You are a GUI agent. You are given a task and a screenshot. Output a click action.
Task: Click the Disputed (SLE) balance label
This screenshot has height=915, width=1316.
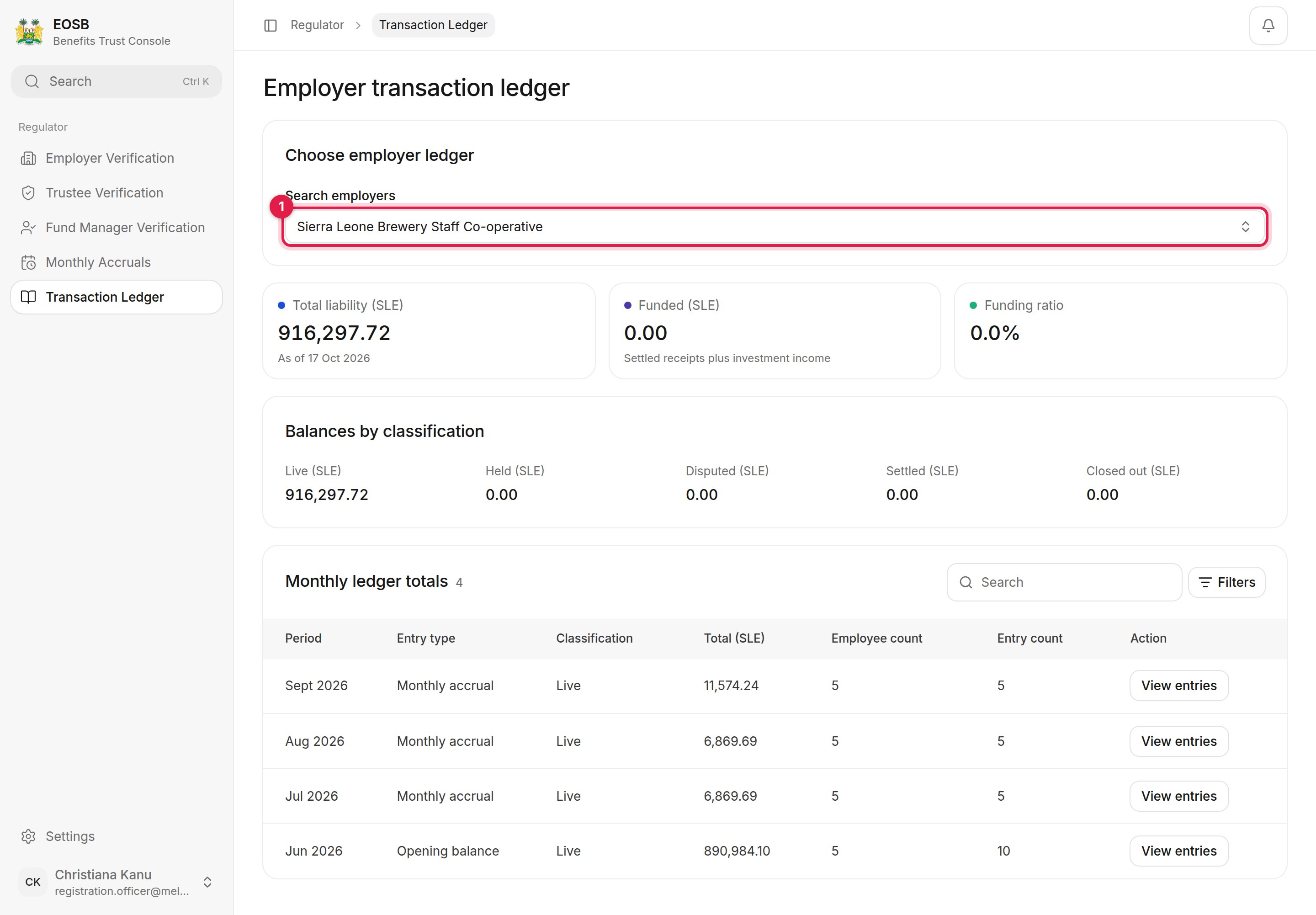point(727,471)
